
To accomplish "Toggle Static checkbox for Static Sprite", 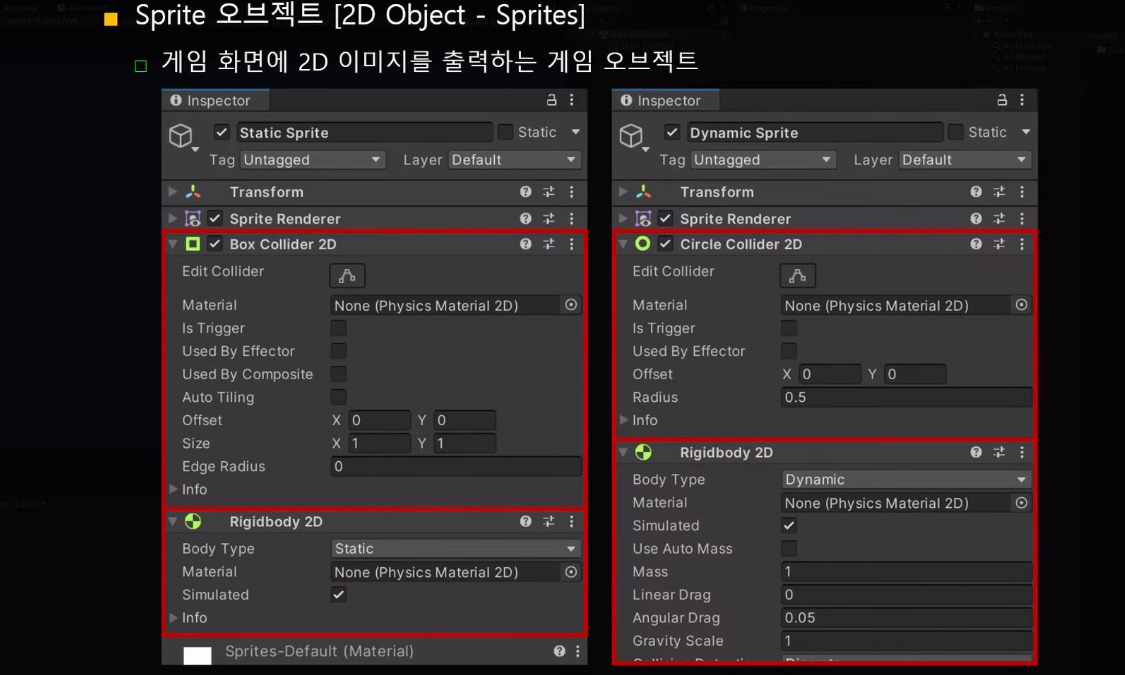I will coord(505,132).
